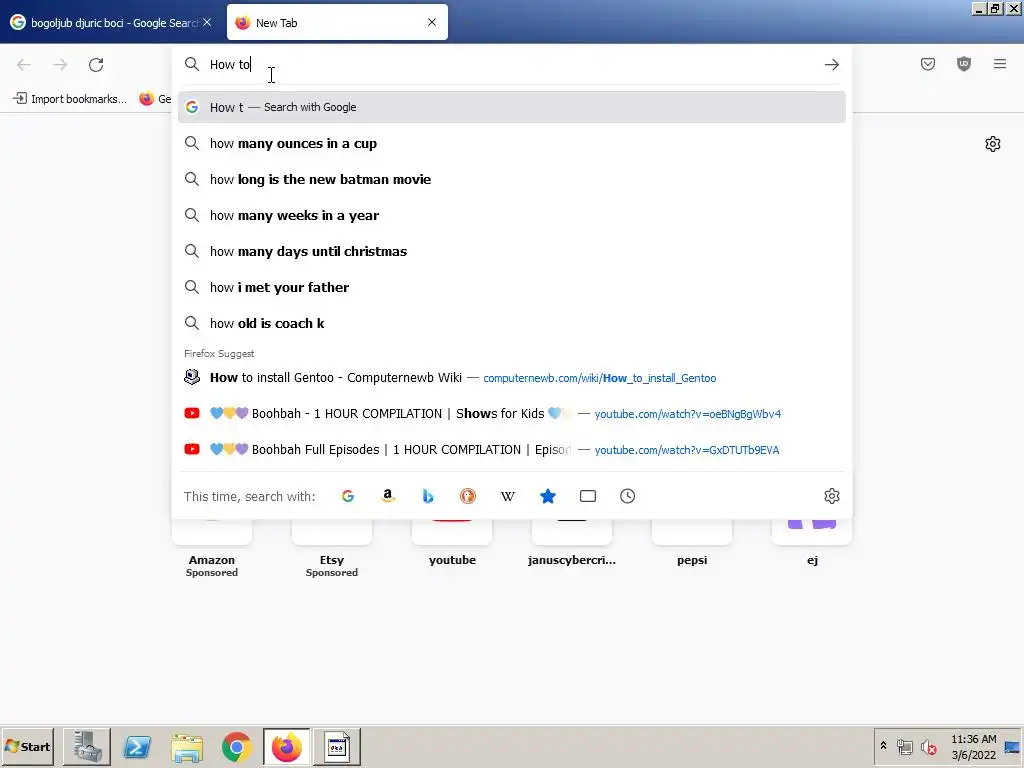1024x768 pixels.
Task: Click the forward navigation arrow
Action: pyautogui.click(x=60, y=65)
